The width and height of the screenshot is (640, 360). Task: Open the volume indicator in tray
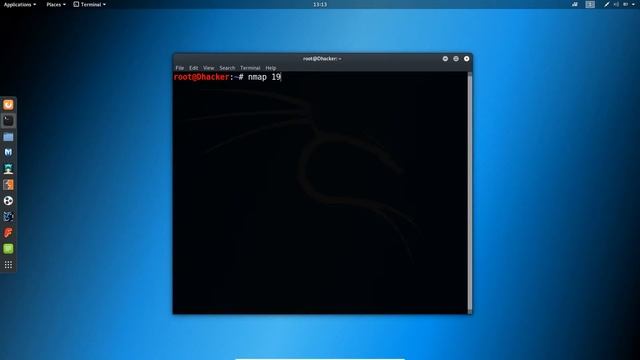point(616,4)
